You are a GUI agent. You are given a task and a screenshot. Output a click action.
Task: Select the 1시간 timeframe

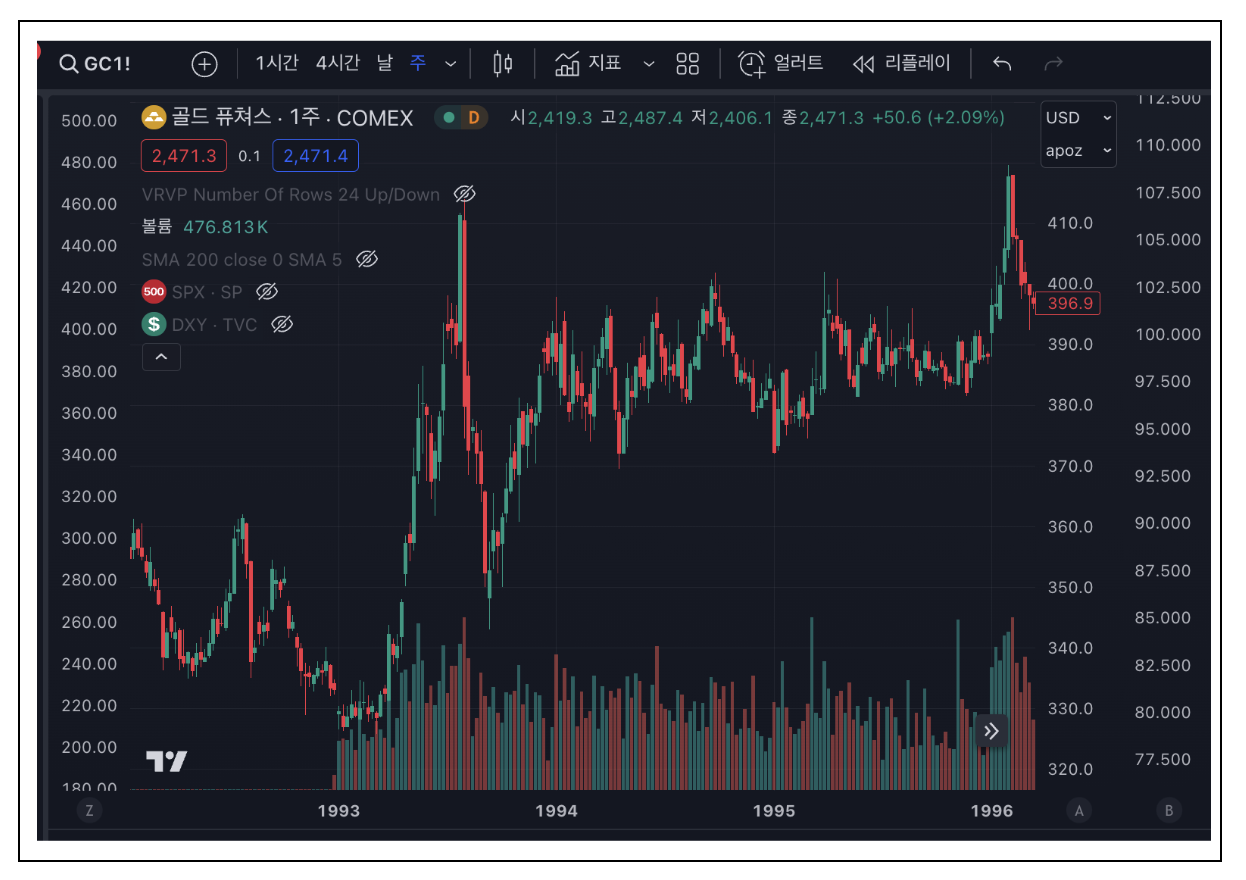coord(277,64)
